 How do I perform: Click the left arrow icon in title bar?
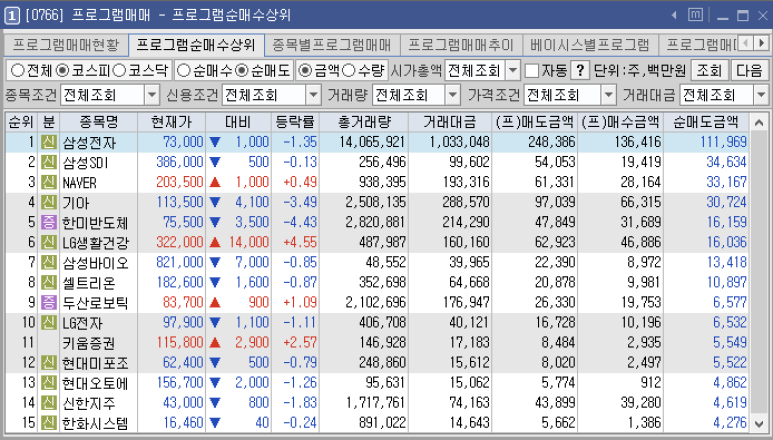(x=674, y=15)
